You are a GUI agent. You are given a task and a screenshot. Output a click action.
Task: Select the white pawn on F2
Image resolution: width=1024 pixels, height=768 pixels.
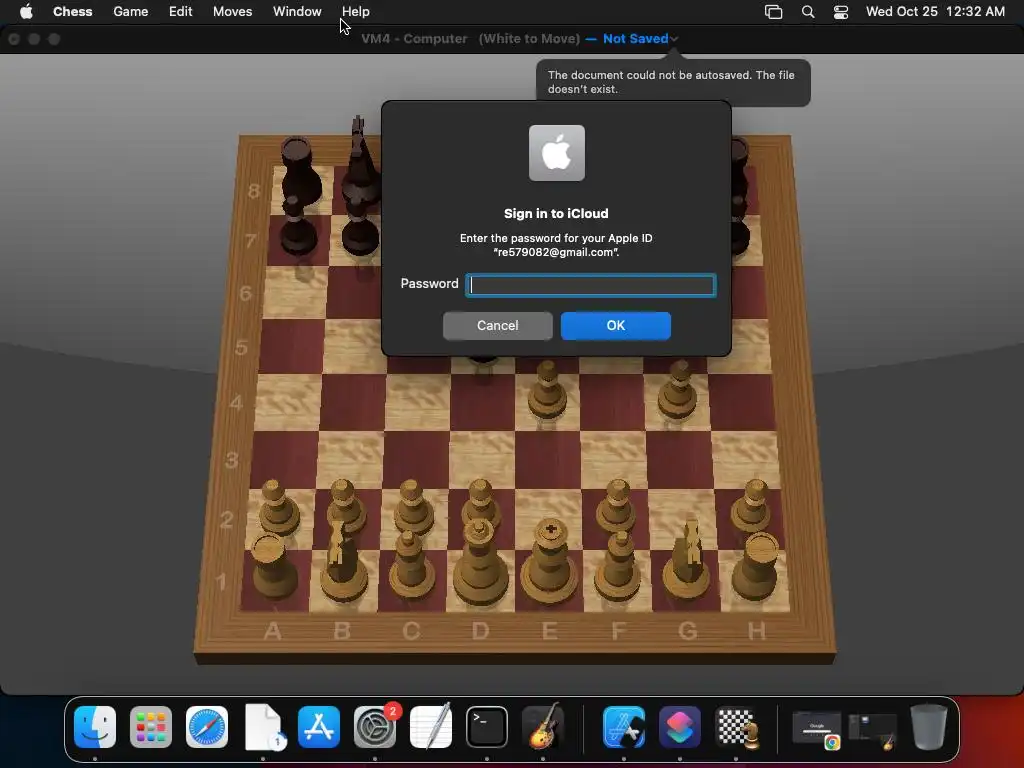coord(617,507)
